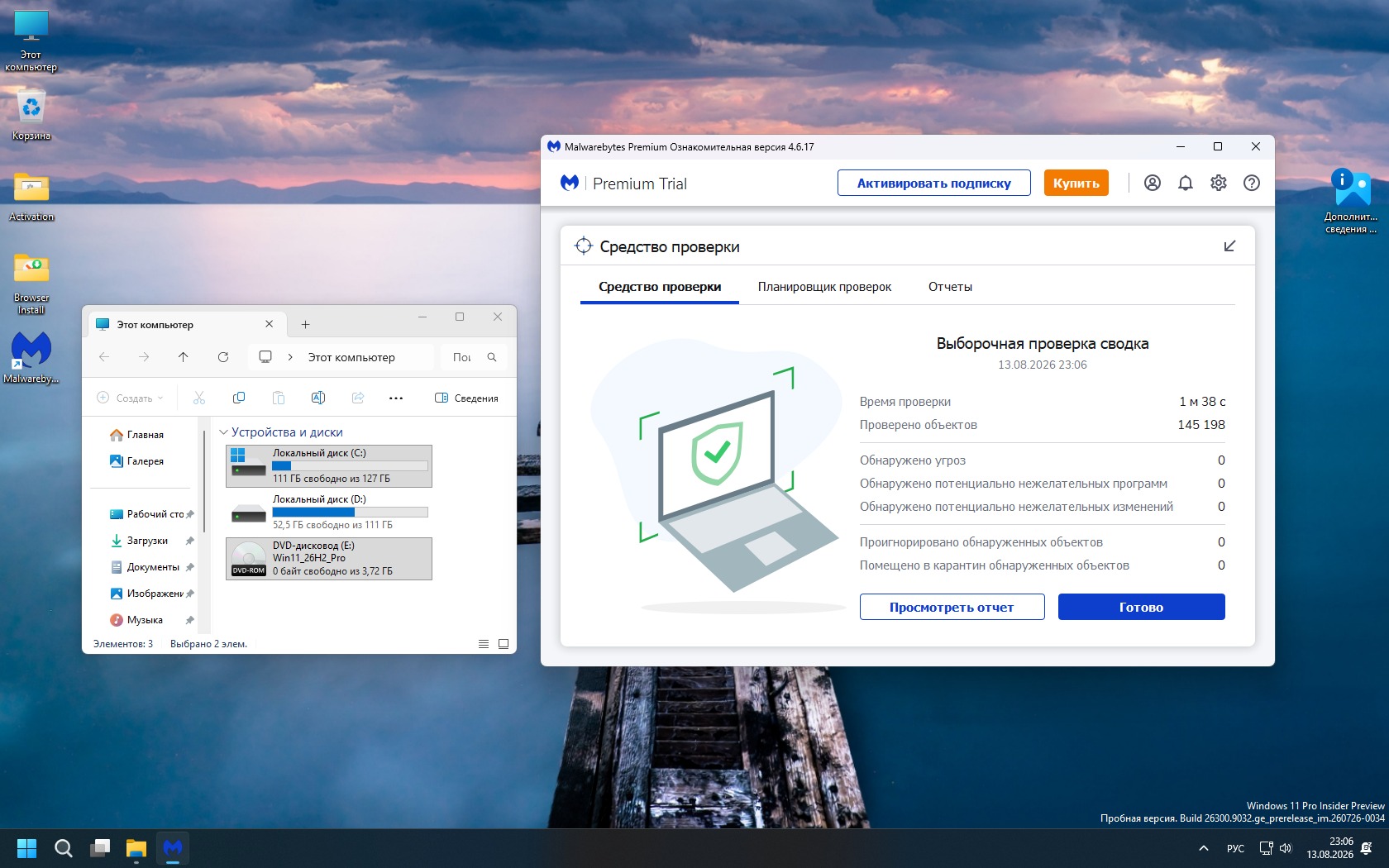Click the blue Готово button
This screenshot has width=1389, height=868.
pyautogui.click(x=1142, y=607)
